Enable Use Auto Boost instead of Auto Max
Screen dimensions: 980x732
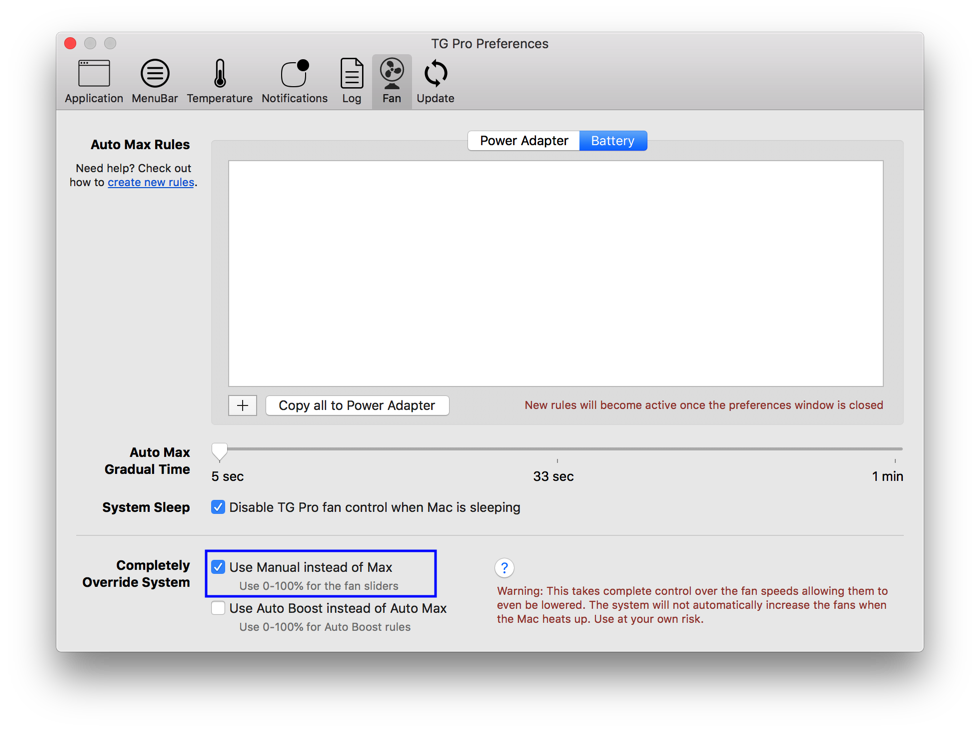(218, 608)
